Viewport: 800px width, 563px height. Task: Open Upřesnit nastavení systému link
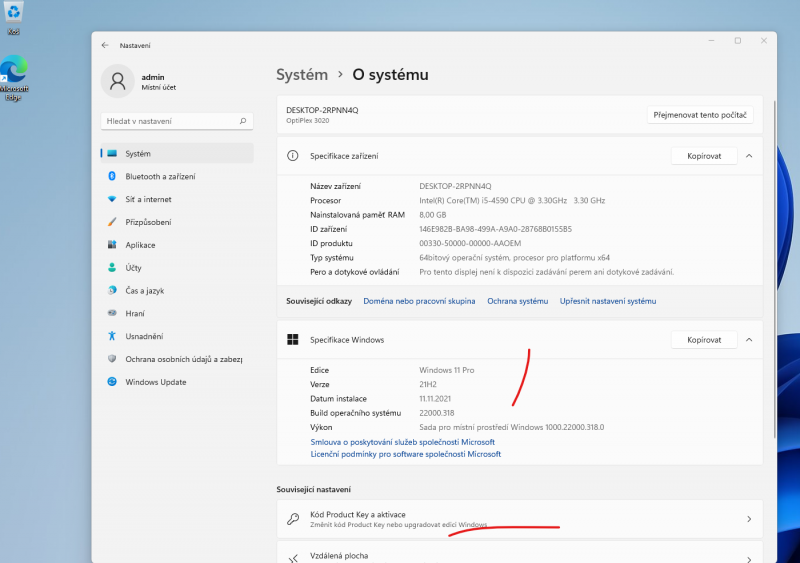[608, 301]
